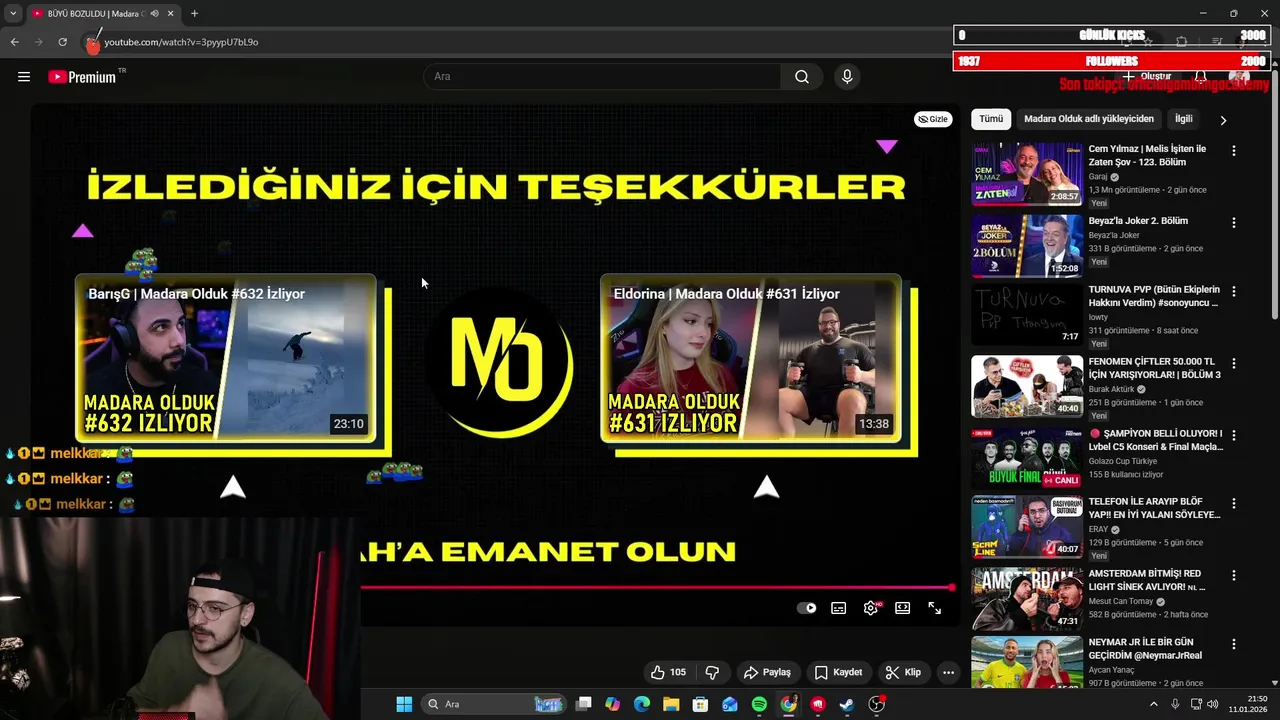Open Beyaz'la Joker 2. Bölüm title
This screenshot has height=720, width=1280.
[1138, 221]
